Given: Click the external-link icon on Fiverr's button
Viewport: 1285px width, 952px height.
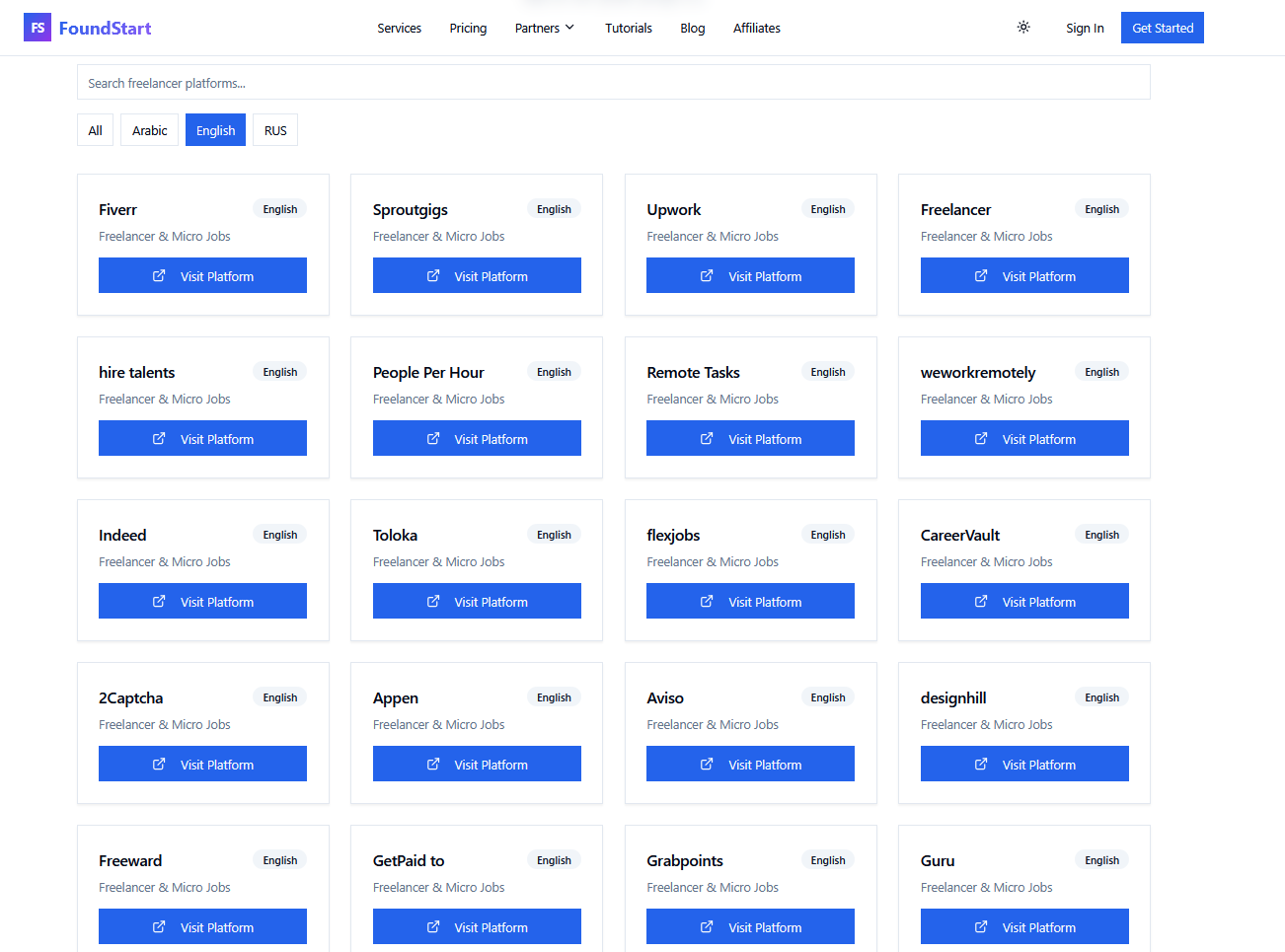Looking at the screenshot, I should tap(159, 275).
